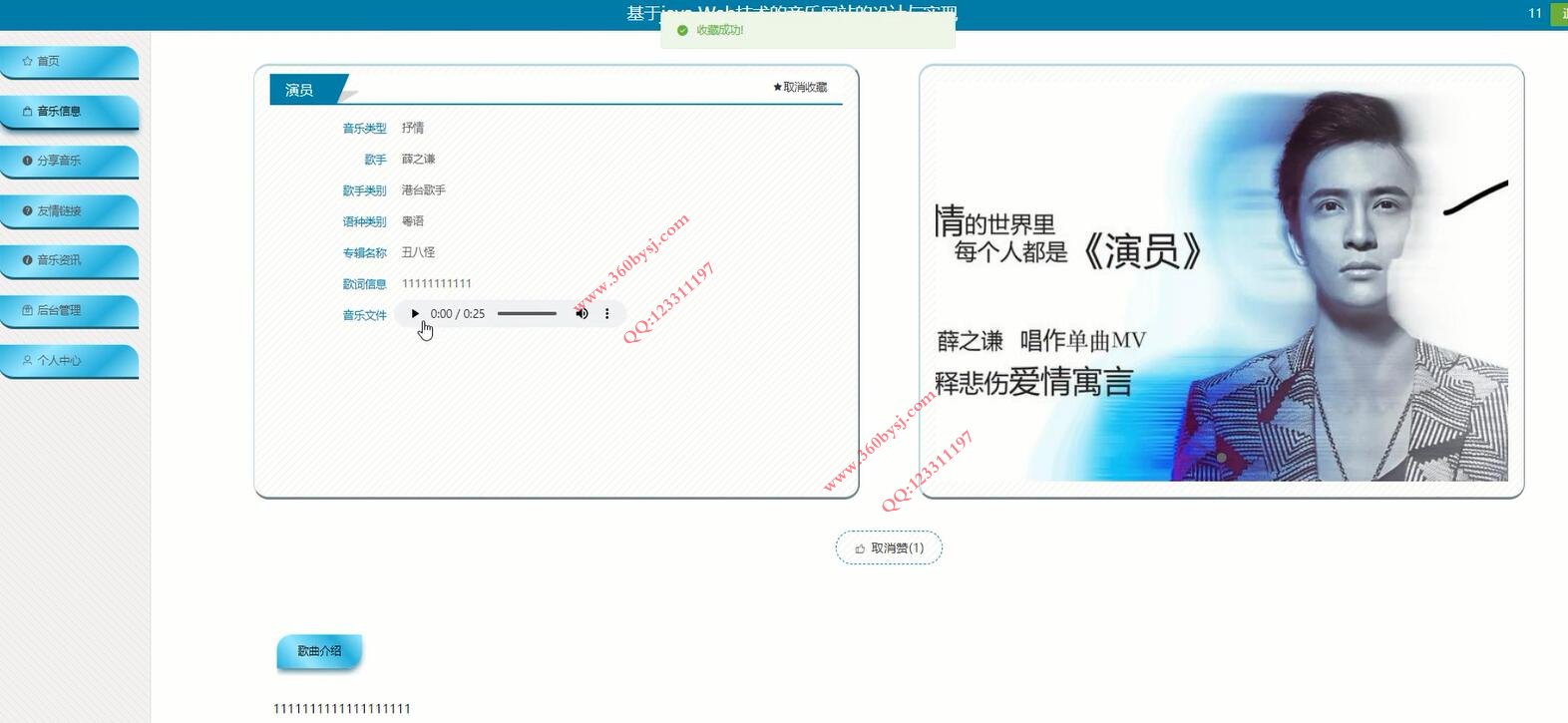Open the 首页 sidebar menu item
The width and height of the screenshot is (1568, 723).
pyautogui.click(x=69, y=62)
